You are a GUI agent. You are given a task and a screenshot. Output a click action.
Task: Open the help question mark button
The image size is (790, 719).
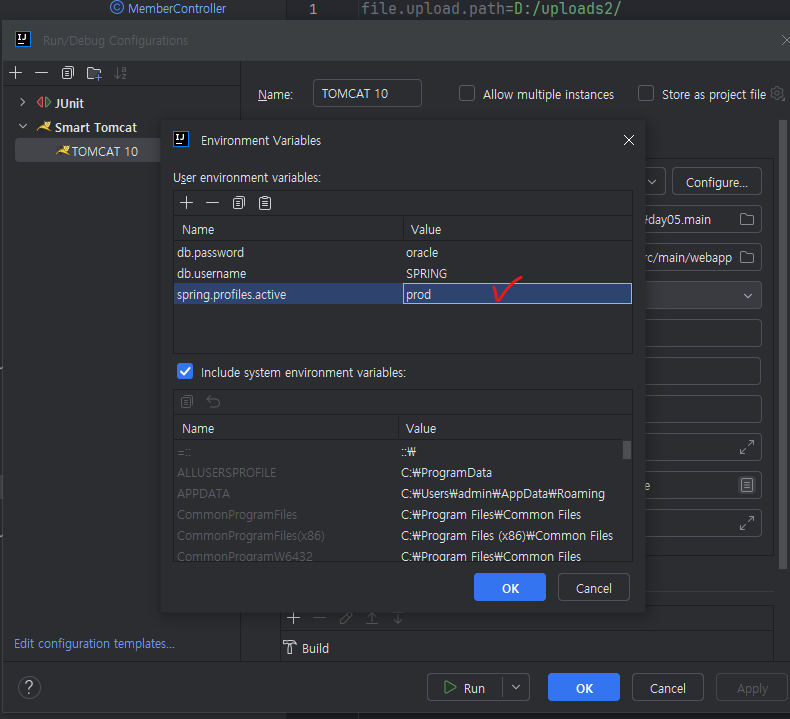pyautogui.click(x=29, y=687)
